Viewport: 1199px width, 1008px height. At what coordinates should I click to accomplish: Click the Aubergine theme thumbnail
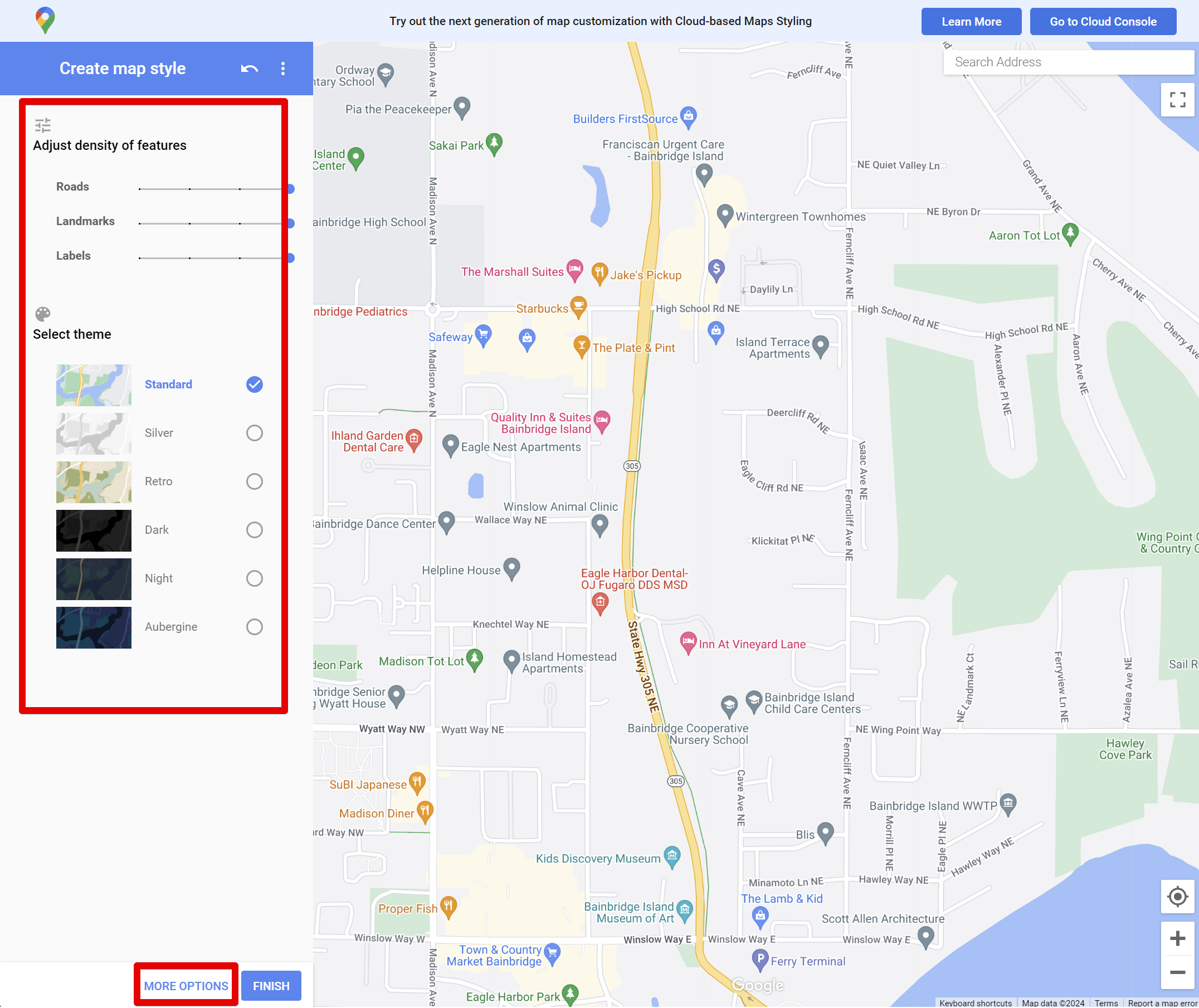click(x=94, y=629)
